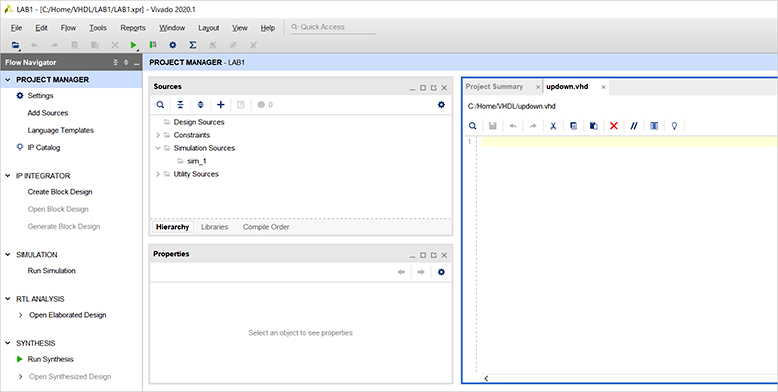
Task: Toggle line comments with the // icon
Action: 634,126
